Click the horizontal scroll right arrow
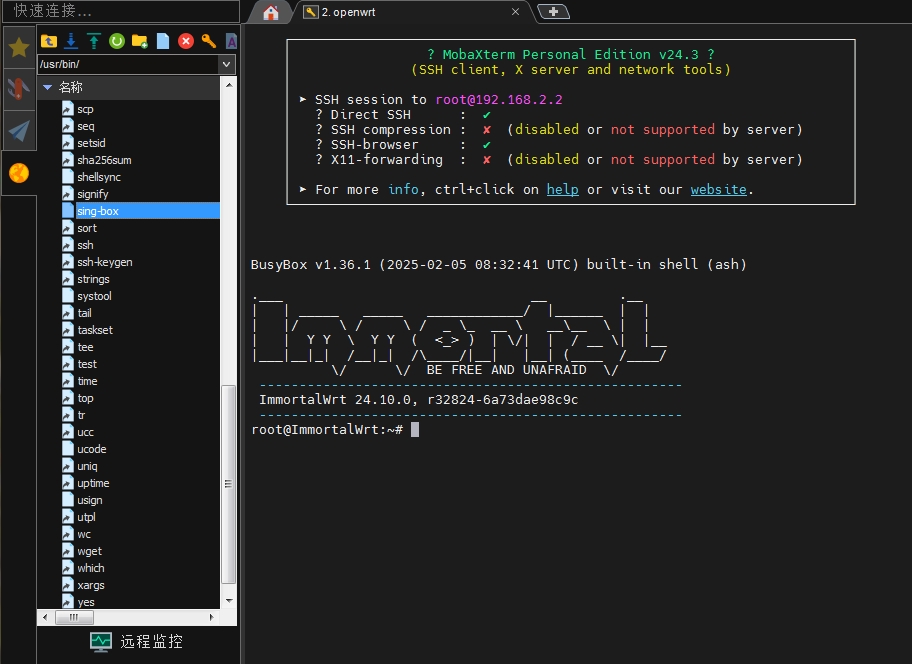This screenshot has height=664, width=912. pos(212,617)
